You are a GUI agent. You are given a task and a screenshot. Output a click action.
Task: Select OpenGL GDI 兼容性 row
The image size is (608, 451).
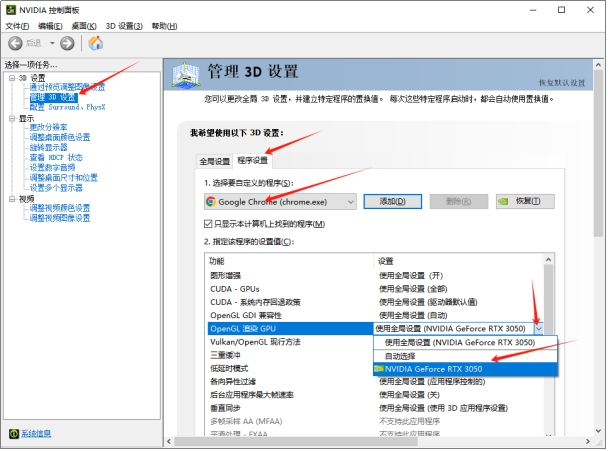tap(374, 315)
